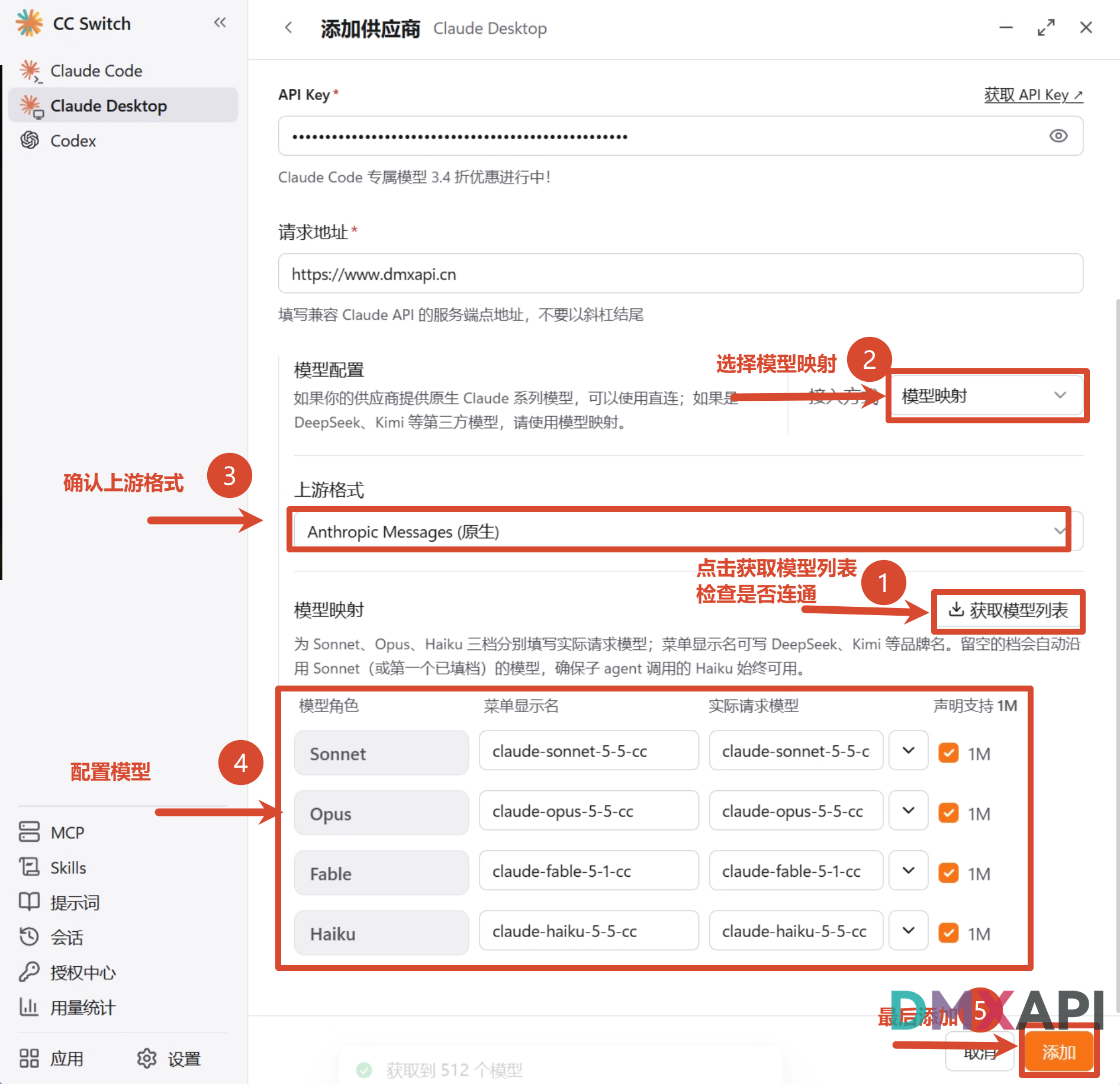Click the 获取模型列表 button
The width and height of the screenshot is (1120, 1084).
(x=1009, y=610)
